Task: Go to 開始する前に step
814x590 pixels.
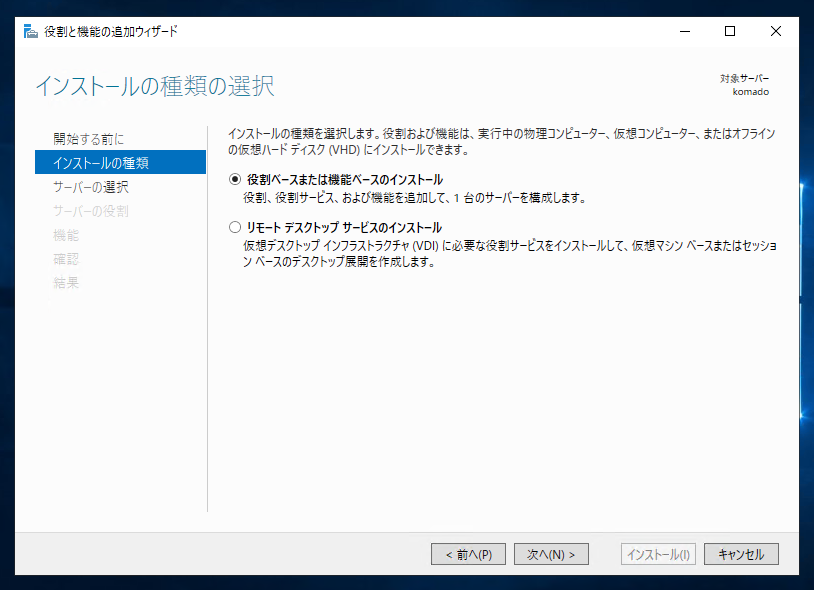Action: 89,139
